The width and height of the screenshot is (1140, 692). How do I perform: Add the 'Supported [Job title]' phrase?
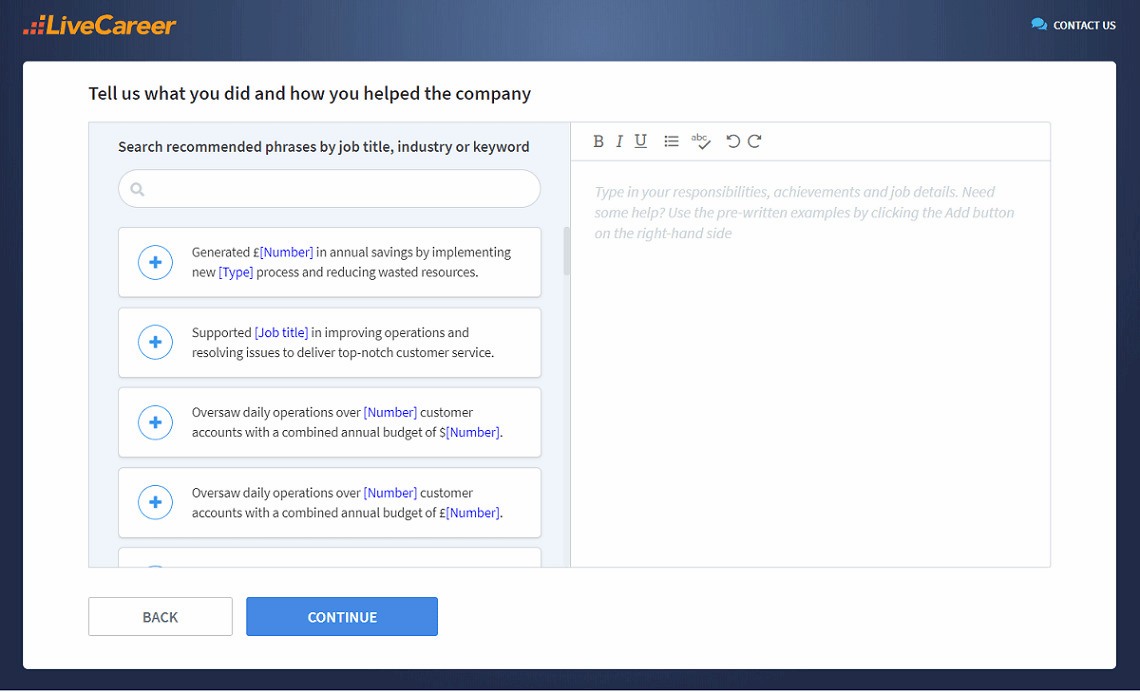click(x=155, y=343)
